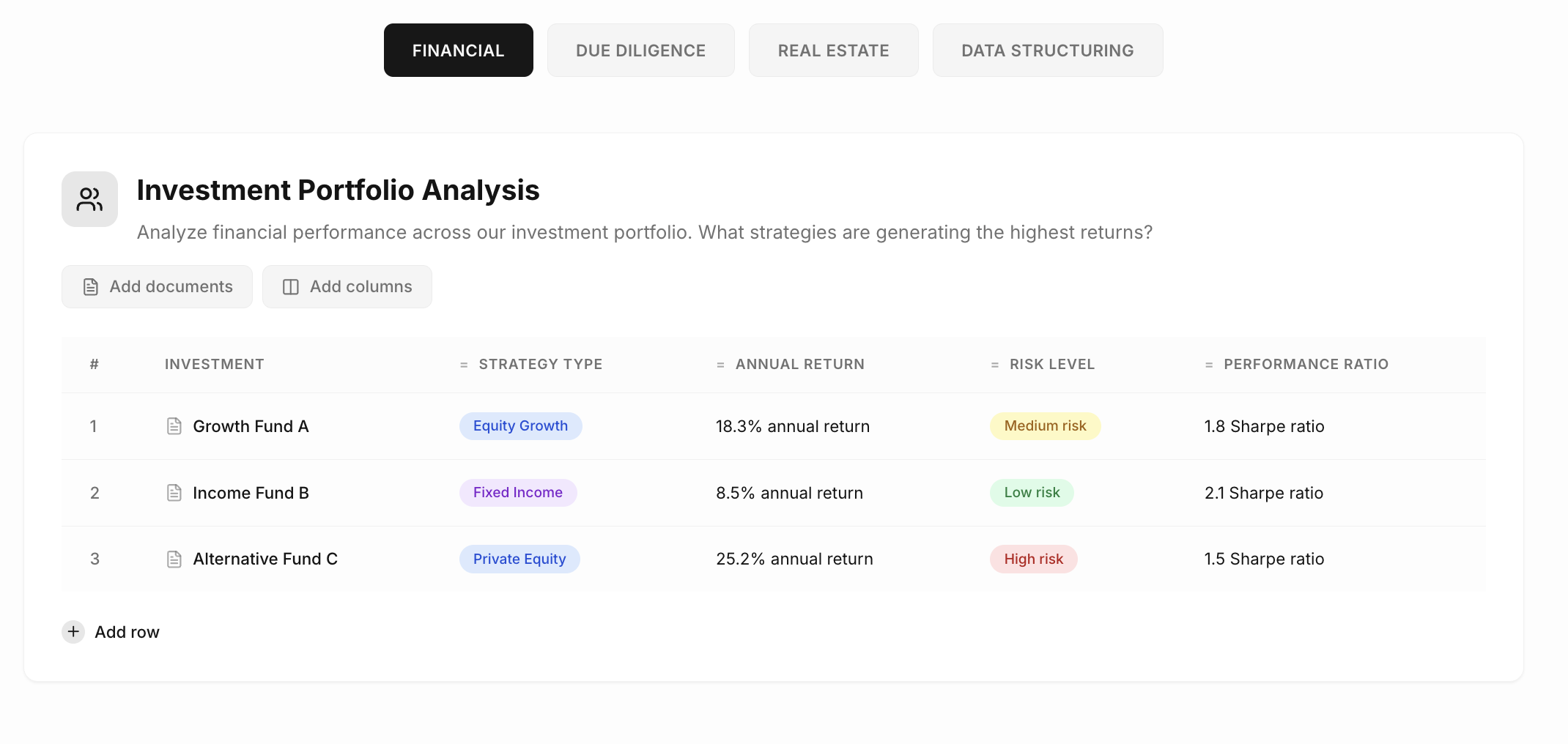Toggle the Medium risk label on Growth Fund A

tap(1045, 425)
